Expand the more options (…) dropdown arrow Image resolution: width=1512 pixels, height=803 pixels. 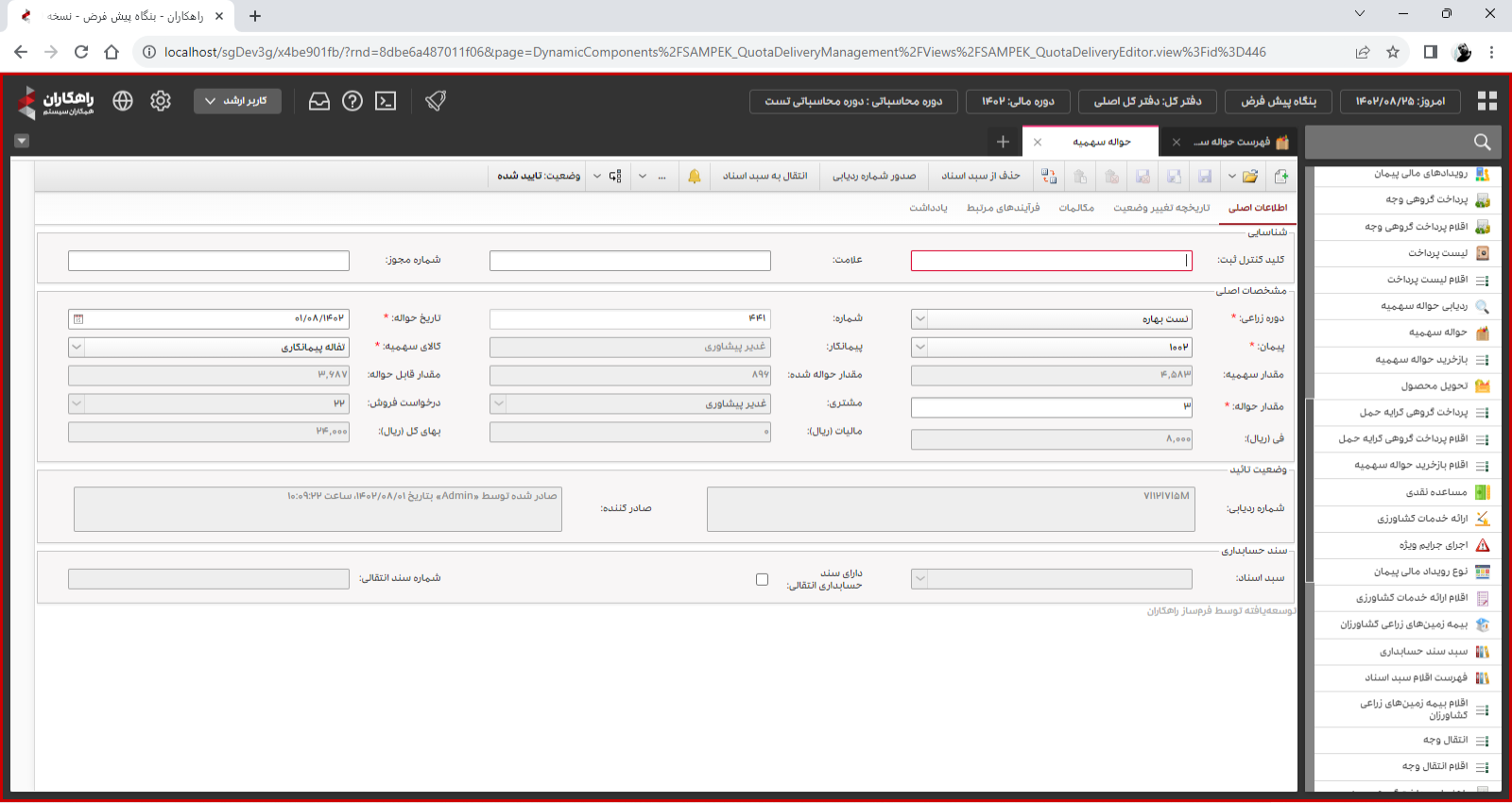[x=643, y=176]
